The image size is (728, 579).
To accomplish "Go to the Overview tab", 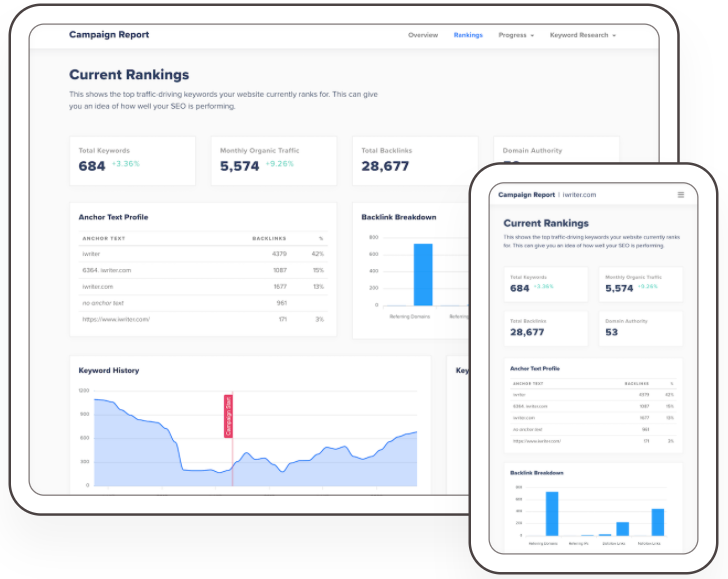I will tap(422, 35).
